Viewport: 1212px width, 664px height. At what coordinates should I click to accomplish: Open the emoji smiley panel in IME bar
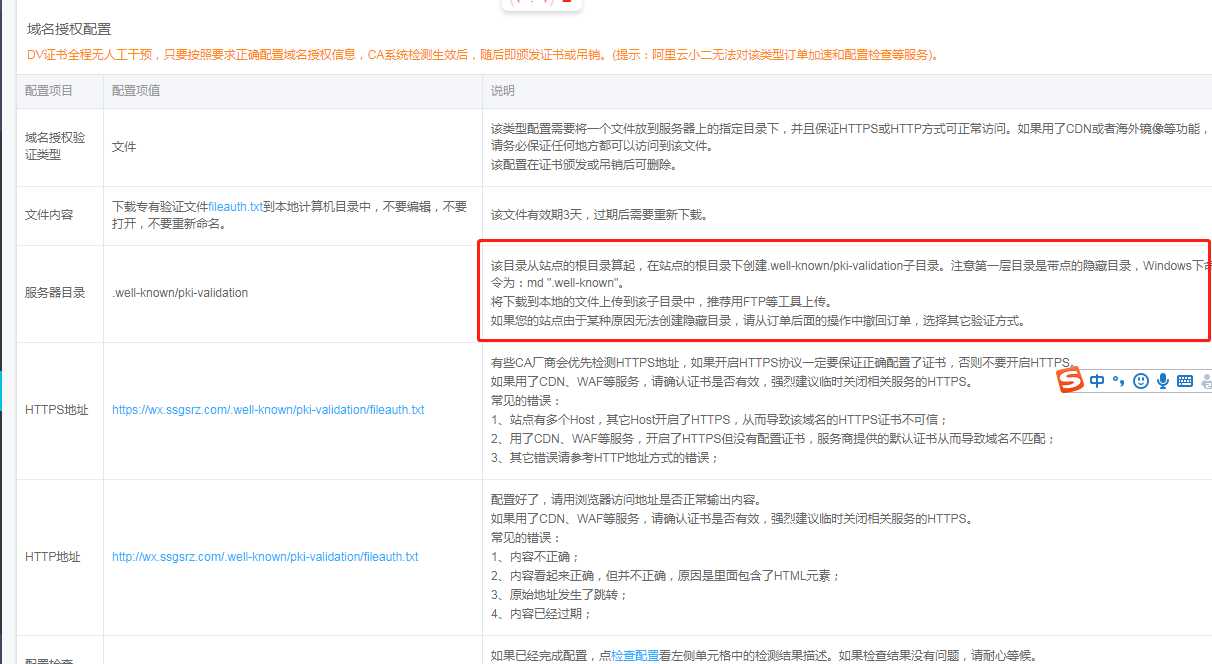1141,381
